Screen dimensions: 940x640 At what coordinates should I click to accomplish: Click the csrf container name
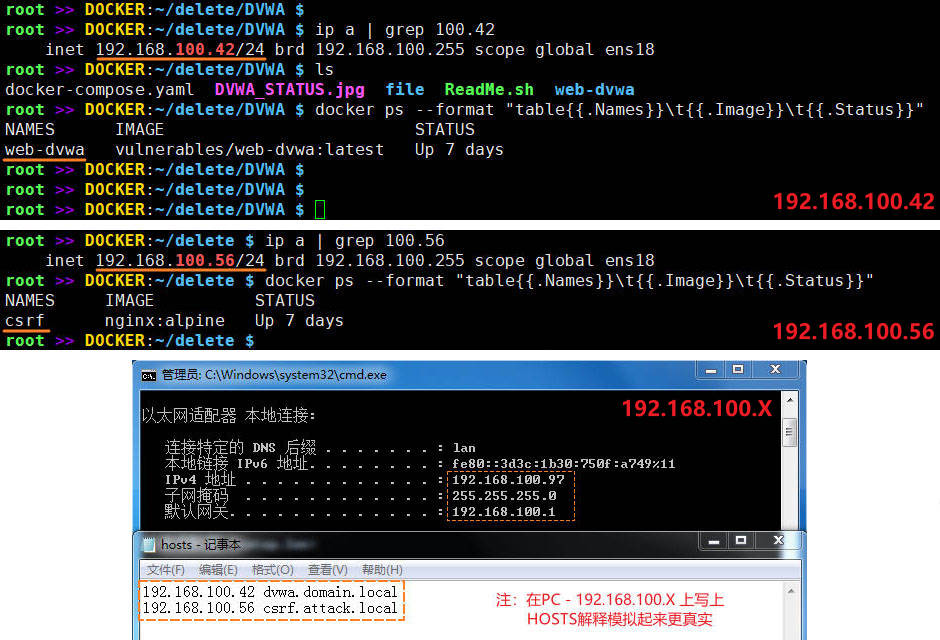pyautogui.click(x=25, y=321)
